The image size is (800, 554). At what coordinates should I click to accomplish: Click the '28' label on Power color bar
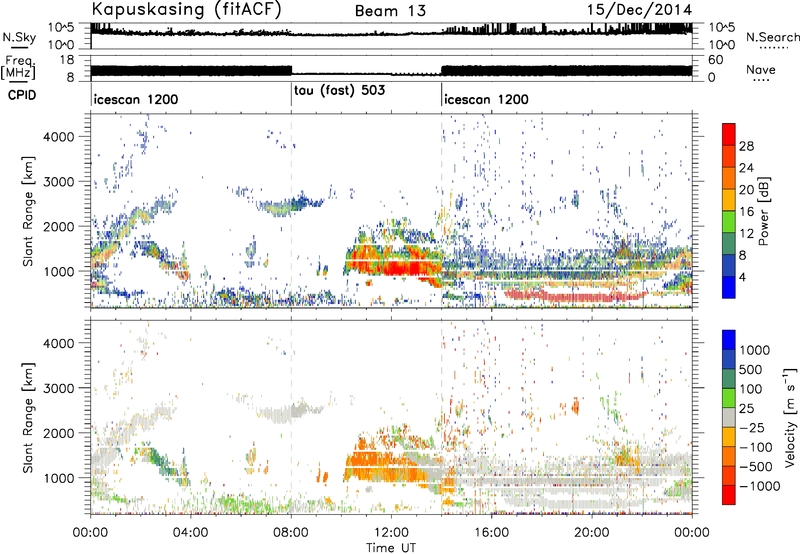click(x=746, y=146)
